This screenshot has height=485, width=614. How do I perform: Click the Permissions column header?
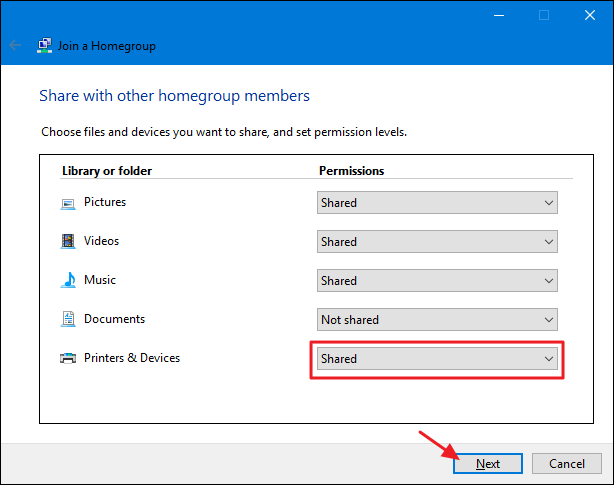[351, 171]
